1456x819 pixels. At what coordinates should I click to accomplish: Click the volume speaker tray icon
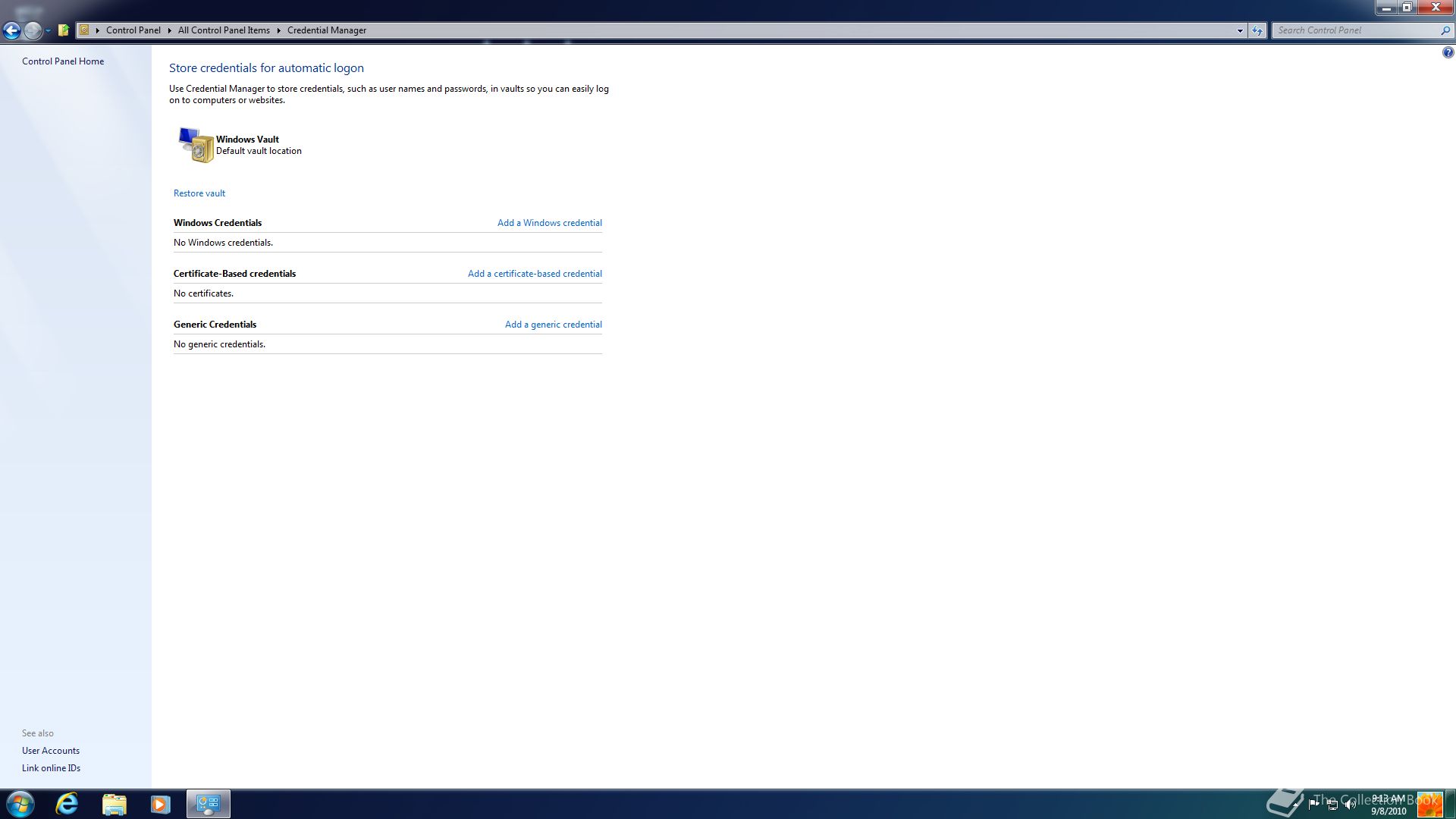(1350, 805)
